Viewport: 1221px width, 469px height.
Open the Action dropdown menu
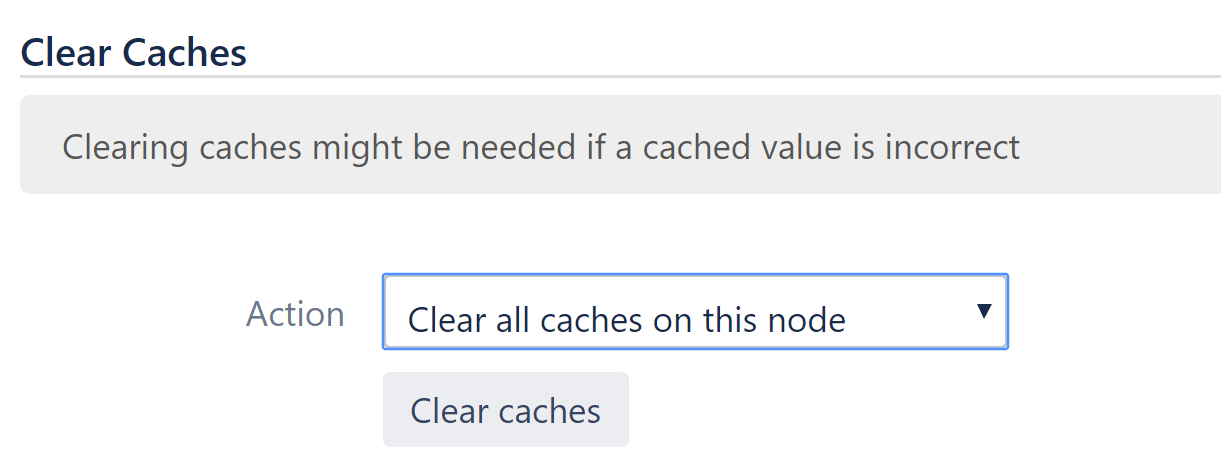pos(694,312)
